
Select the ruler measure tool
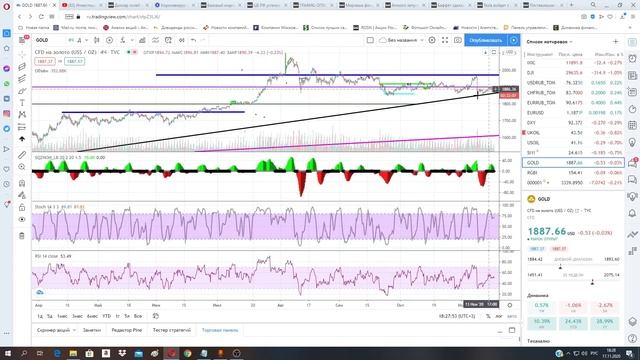tap(22, 155)
